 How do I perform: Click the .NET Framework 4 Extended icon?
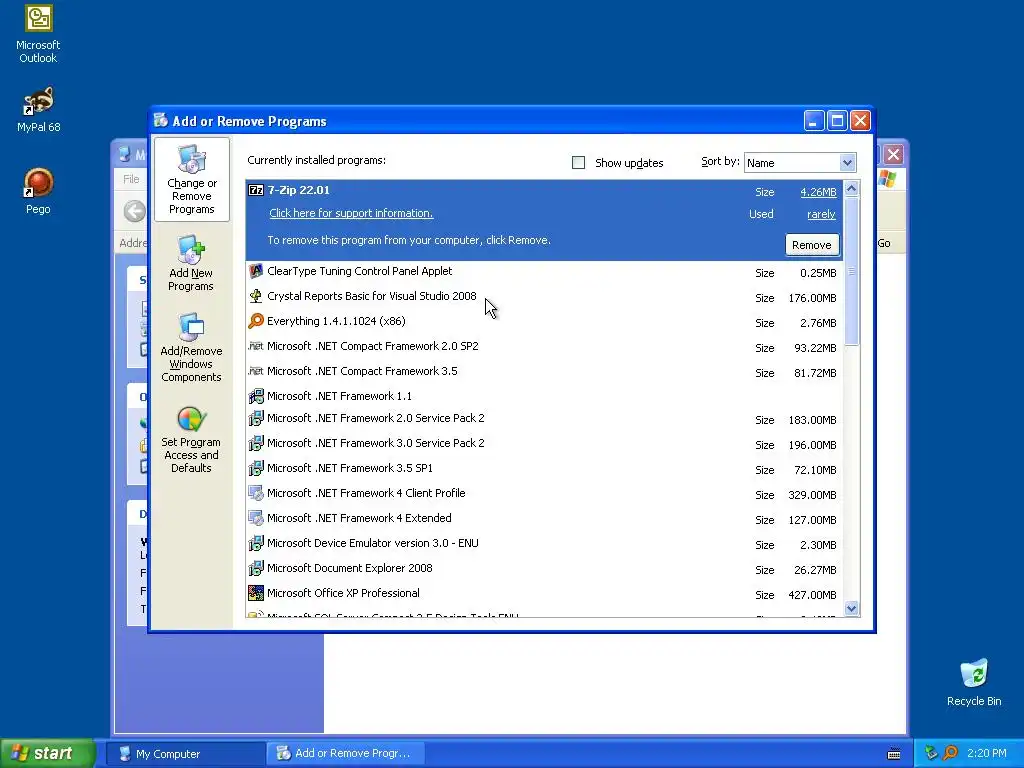[x=256, y=518]
